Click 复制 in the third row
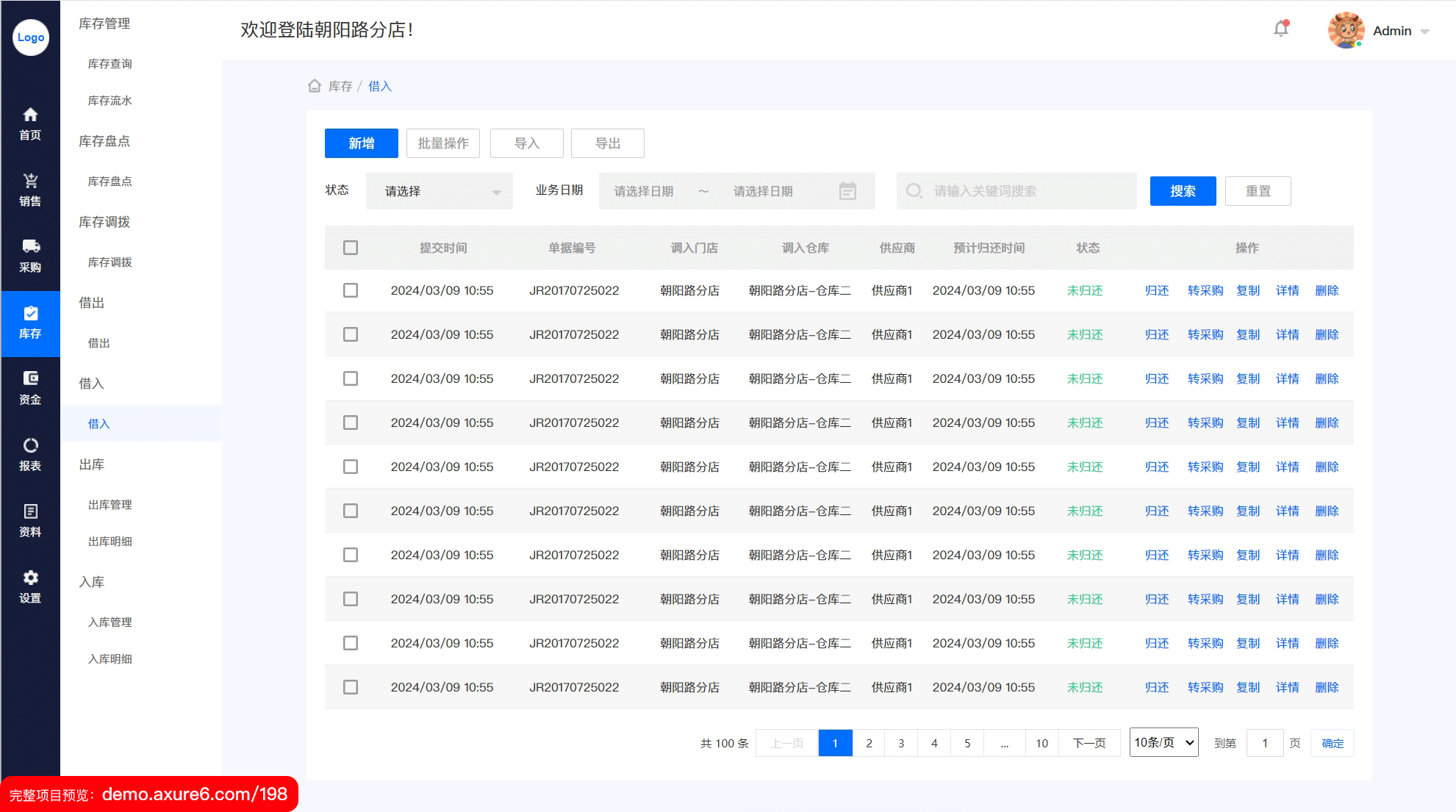1456x812 pixels. click(1248, 378)
